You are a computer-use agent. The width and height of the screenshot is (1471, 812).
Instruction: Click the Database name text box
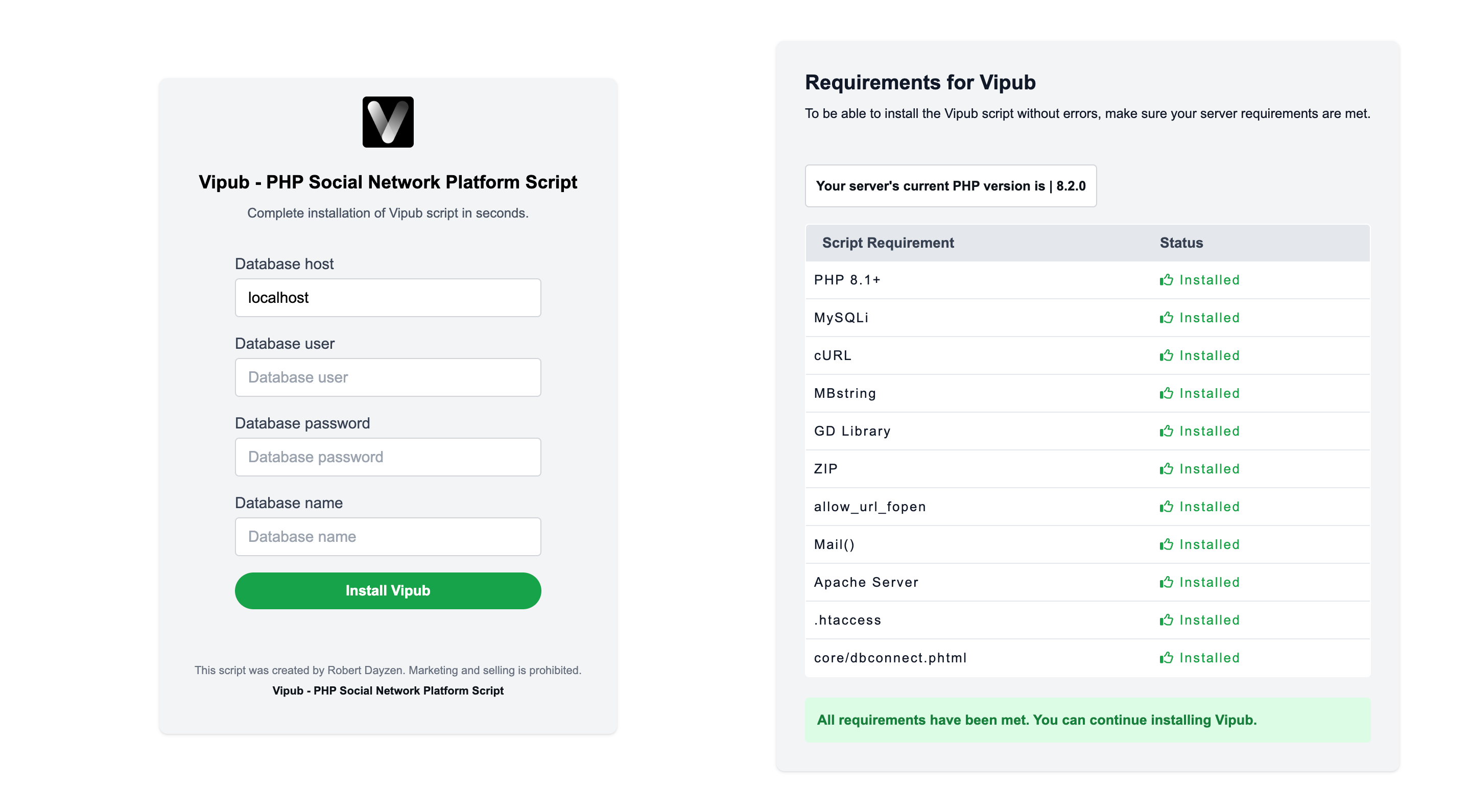388,536
